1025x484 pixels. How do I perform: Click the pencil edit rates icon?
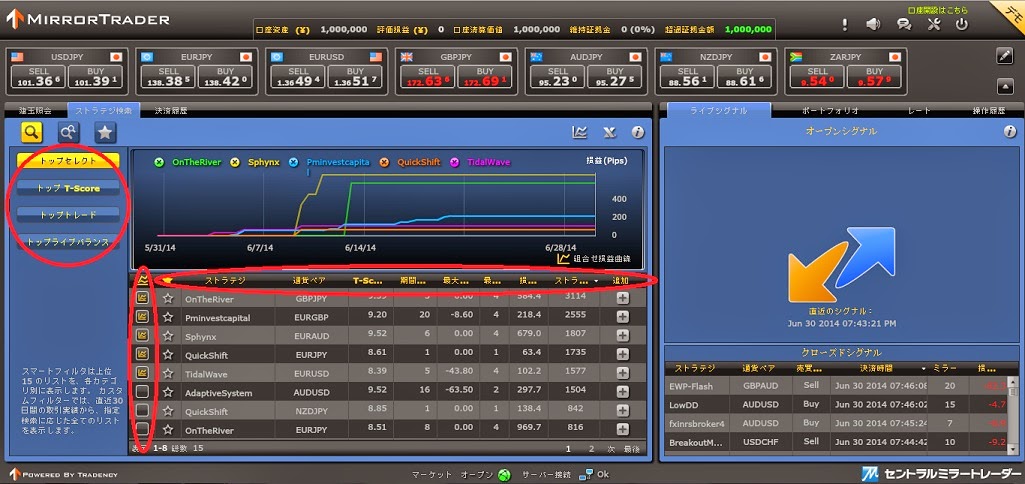[x=1004, y=56]
